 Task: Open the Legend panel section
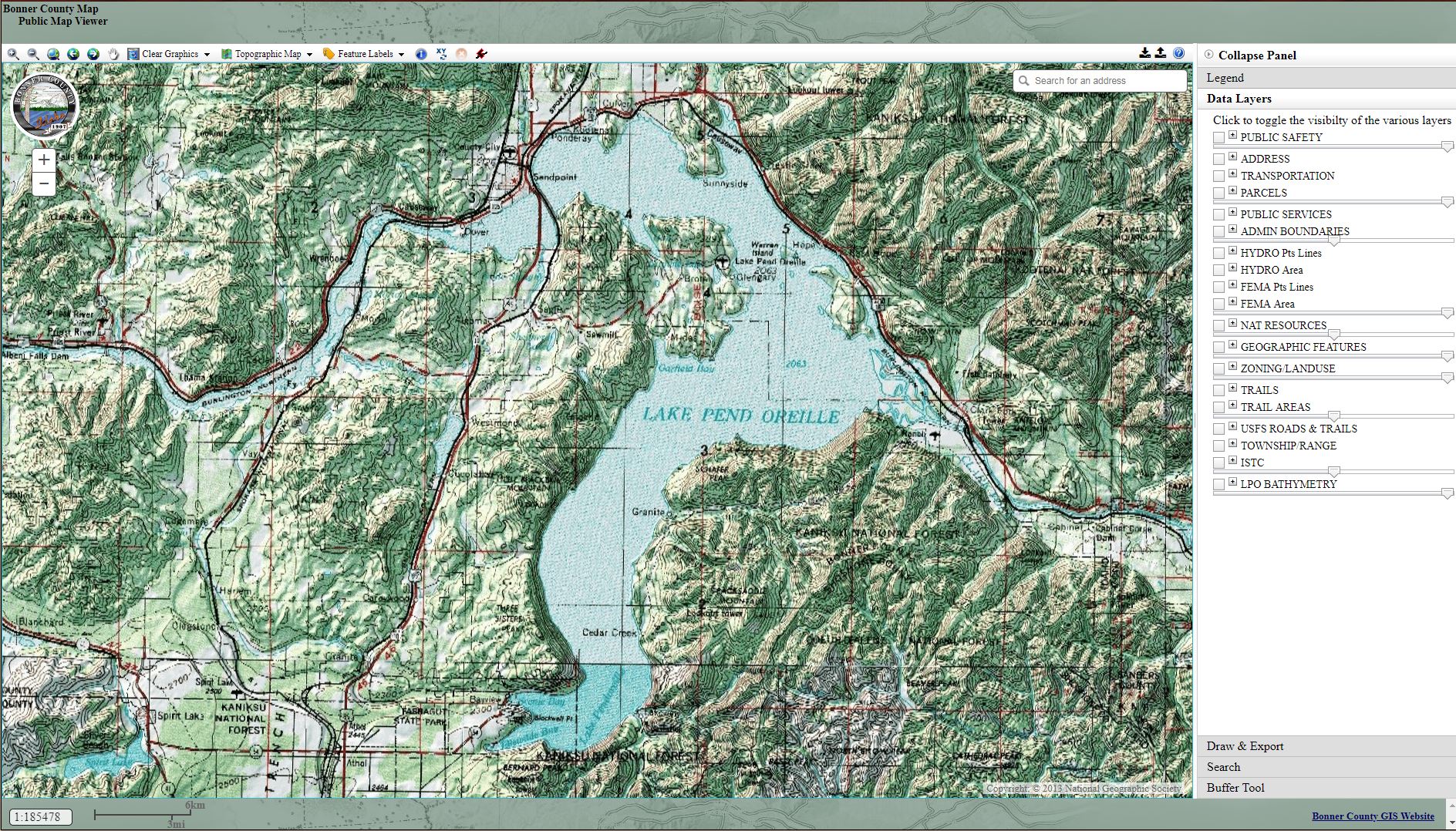coord(1225,78)
